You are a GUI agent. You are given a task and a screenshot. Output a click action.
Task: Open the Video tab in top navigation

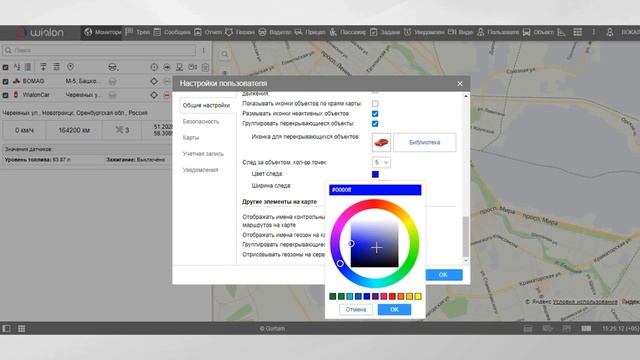pyautogui.click(x=460, y=32)
